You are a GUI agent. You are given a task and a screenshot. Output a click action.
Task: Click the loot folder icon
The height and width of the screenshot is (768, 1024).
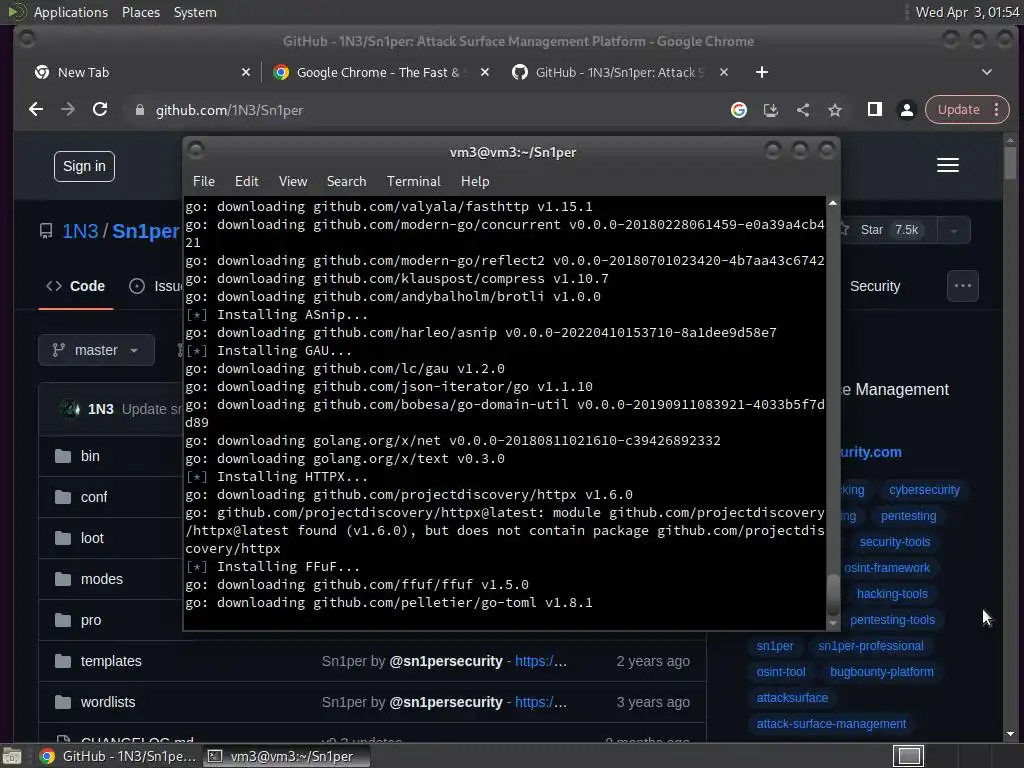63,538
